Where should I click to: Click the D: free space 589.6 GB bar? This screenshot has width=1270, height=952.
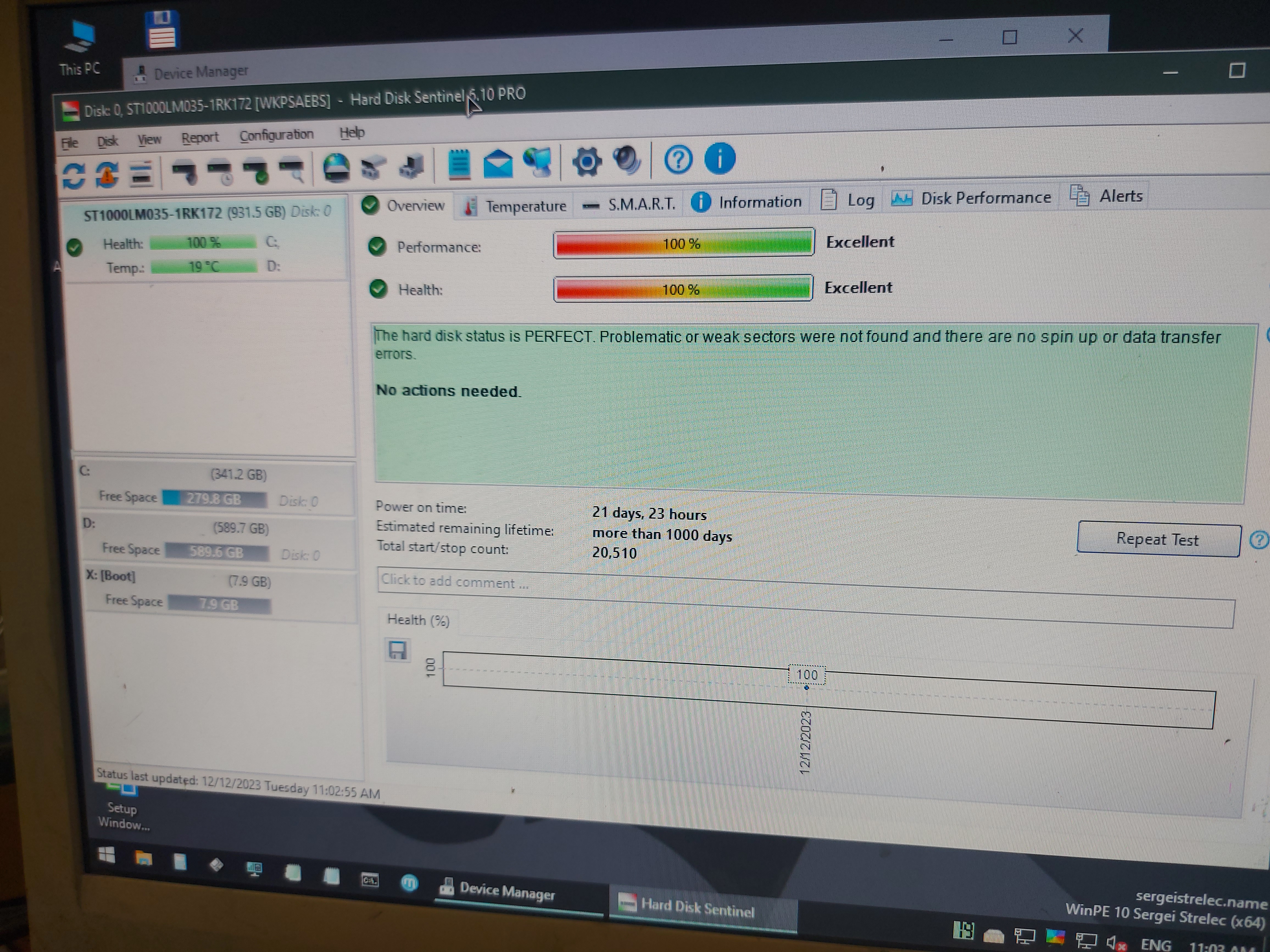coord(216,552)
